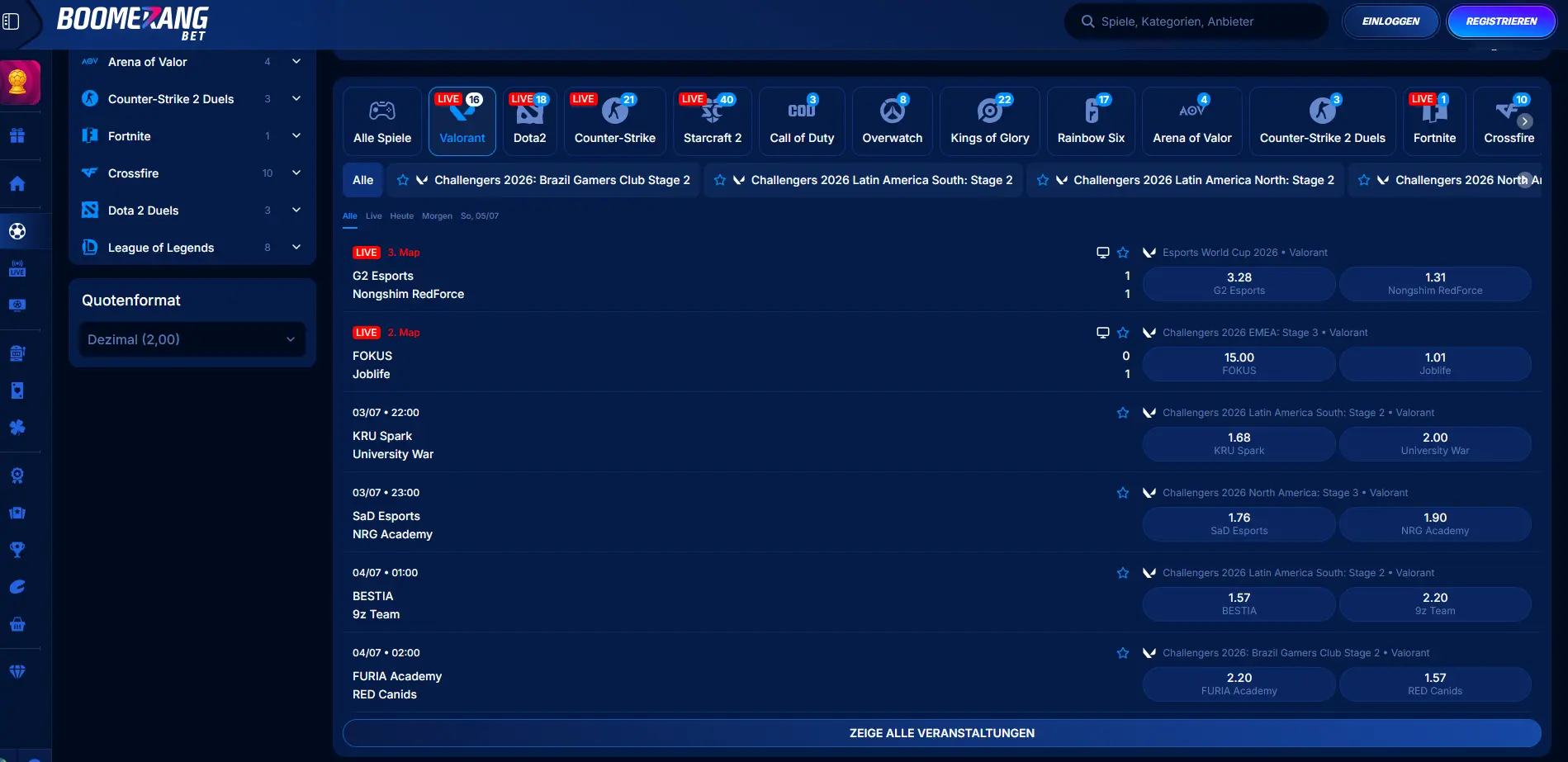Filter events by Heute
Image resolution: width=1568 pixels, height=762 pixels.
click(402, 216)
